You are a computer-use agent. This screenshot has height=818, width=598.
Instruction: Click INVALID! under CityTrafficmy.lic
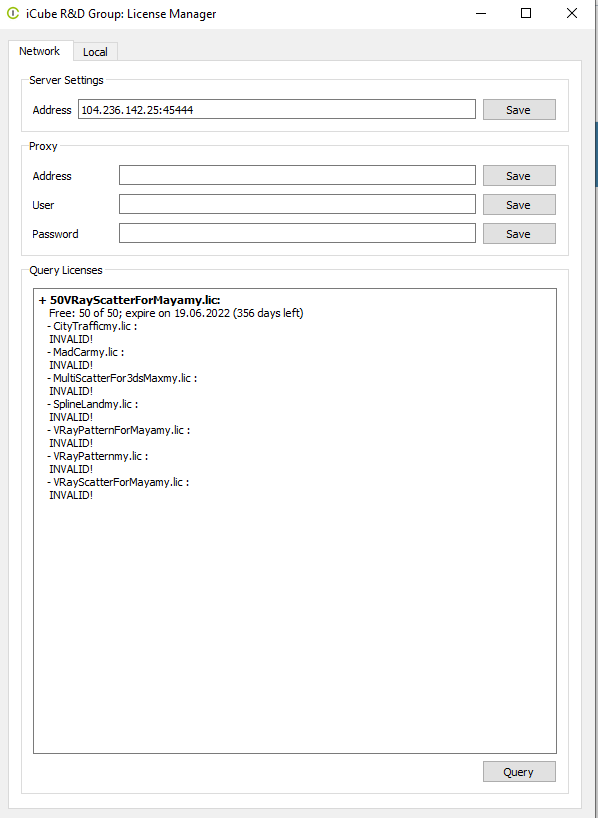point(71,339)
